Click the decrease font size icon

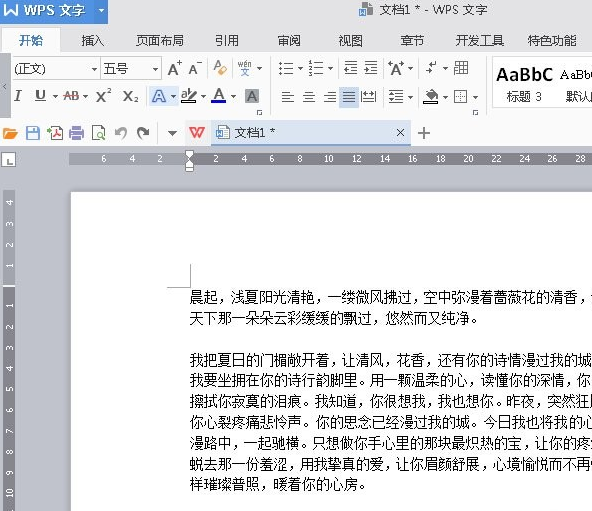[x=195, y=68]
